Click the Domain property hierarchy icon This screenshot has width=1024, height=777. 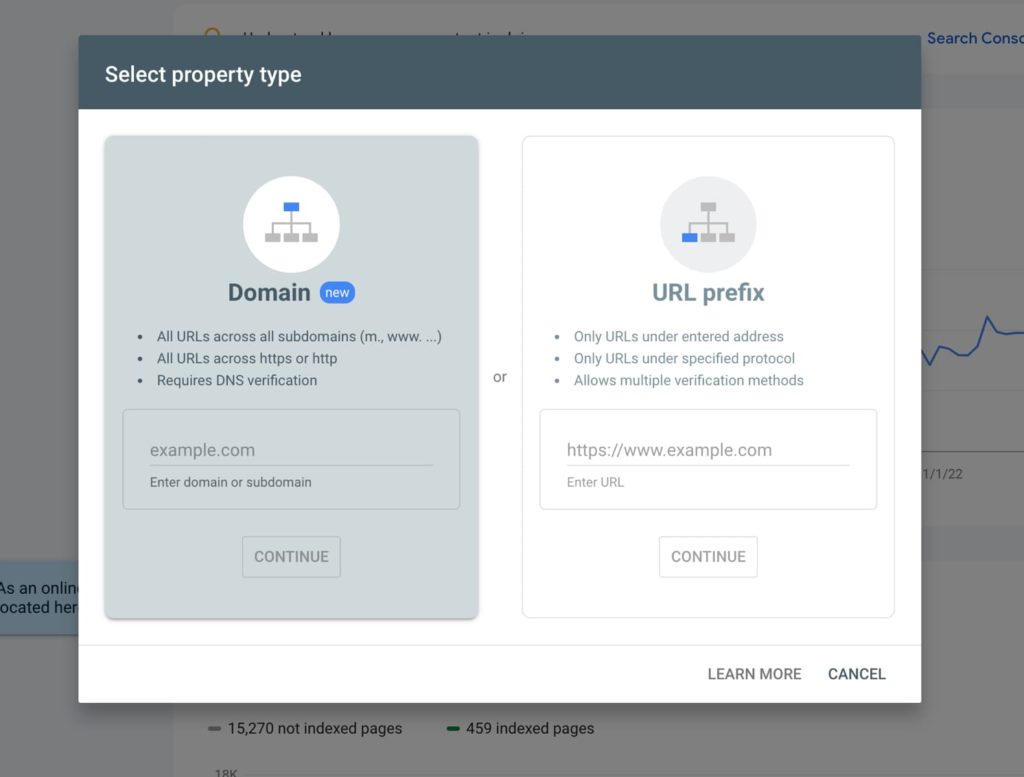pos(291,224)
